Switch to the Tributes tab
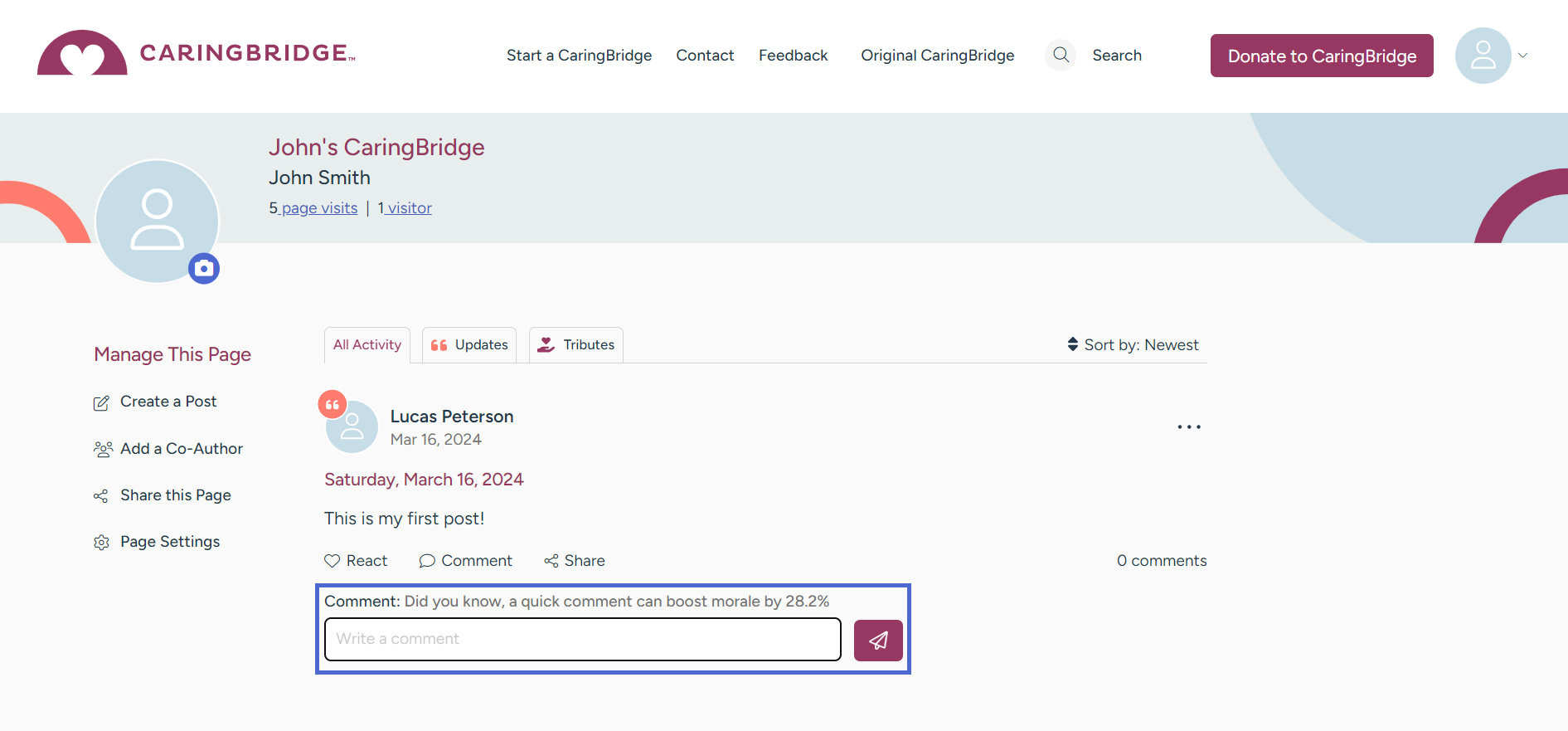 coord(575,344)
